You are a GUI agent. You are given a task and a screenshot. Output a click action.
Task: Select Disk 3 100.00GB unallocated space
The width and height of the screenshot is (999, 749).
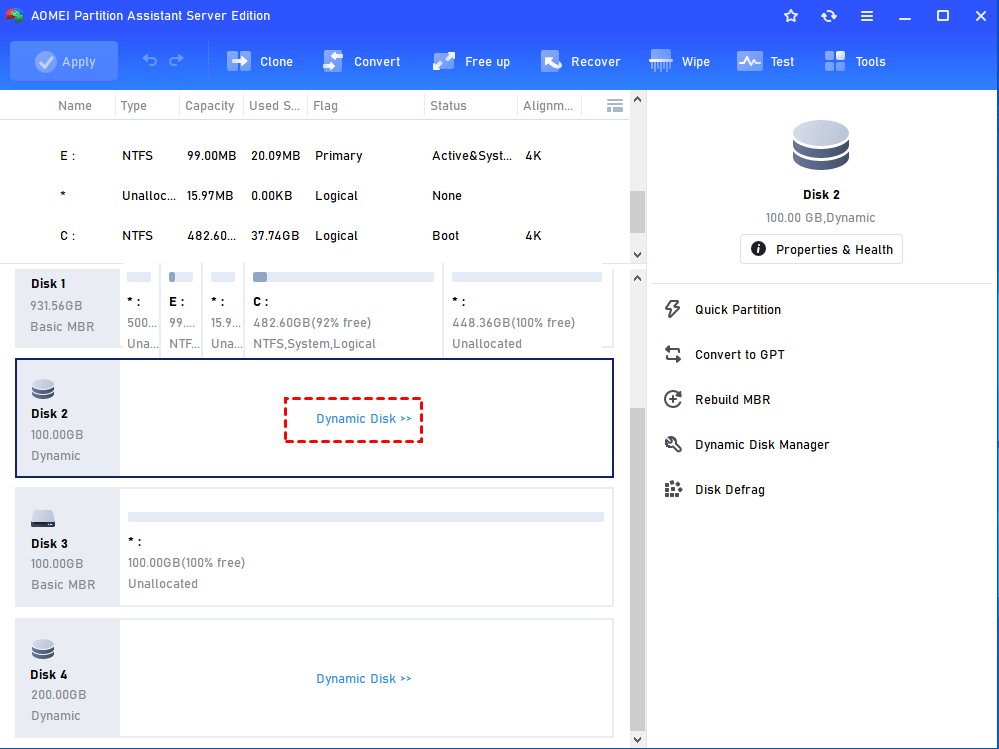click(x=366, y=547)
